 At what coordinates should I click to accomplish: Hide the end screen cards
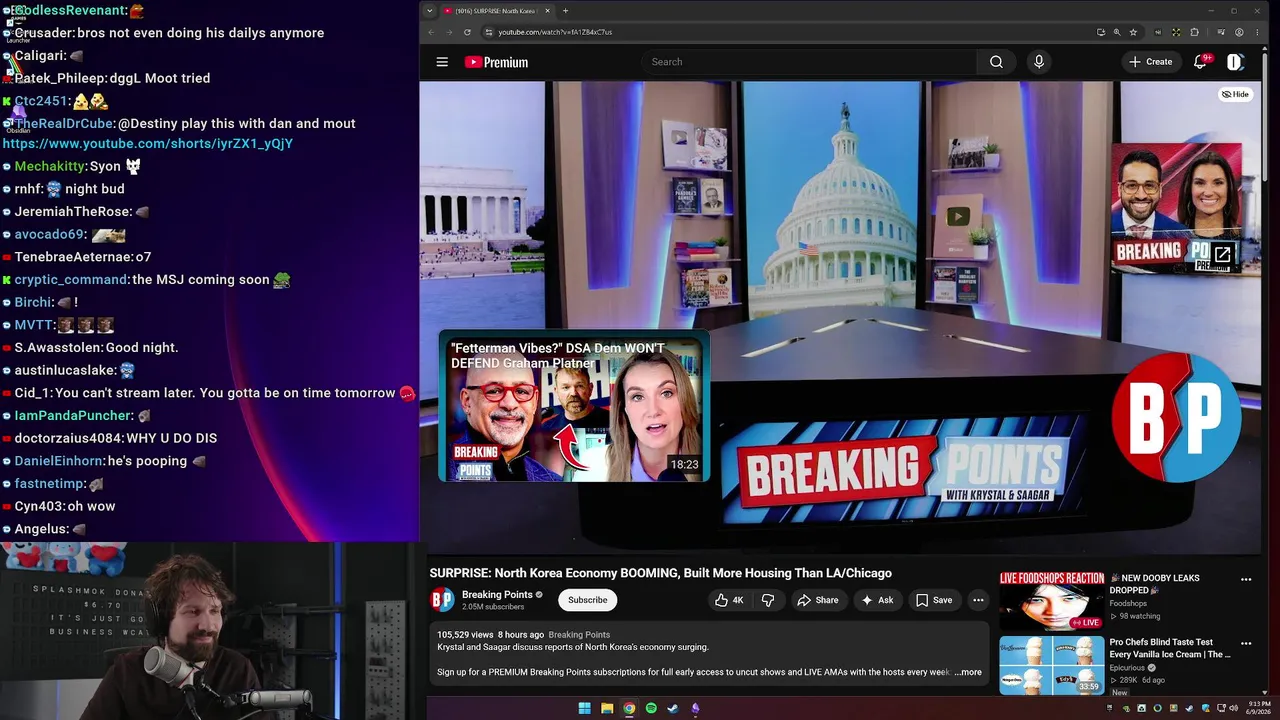coord(1235,94)
